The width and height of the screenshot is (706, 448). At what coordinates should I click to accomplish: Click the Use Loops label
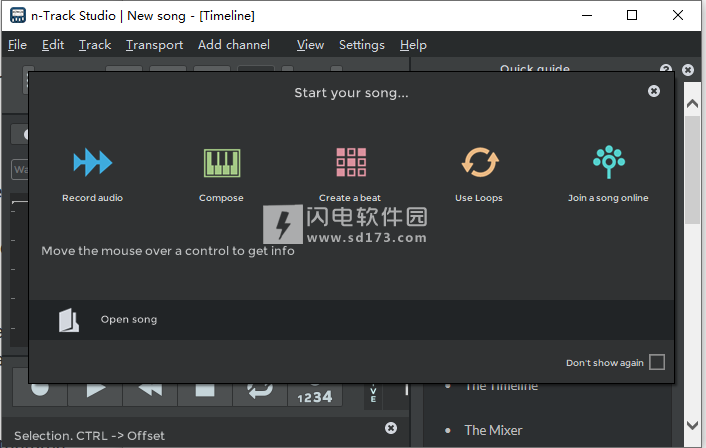tap(479, 198)
